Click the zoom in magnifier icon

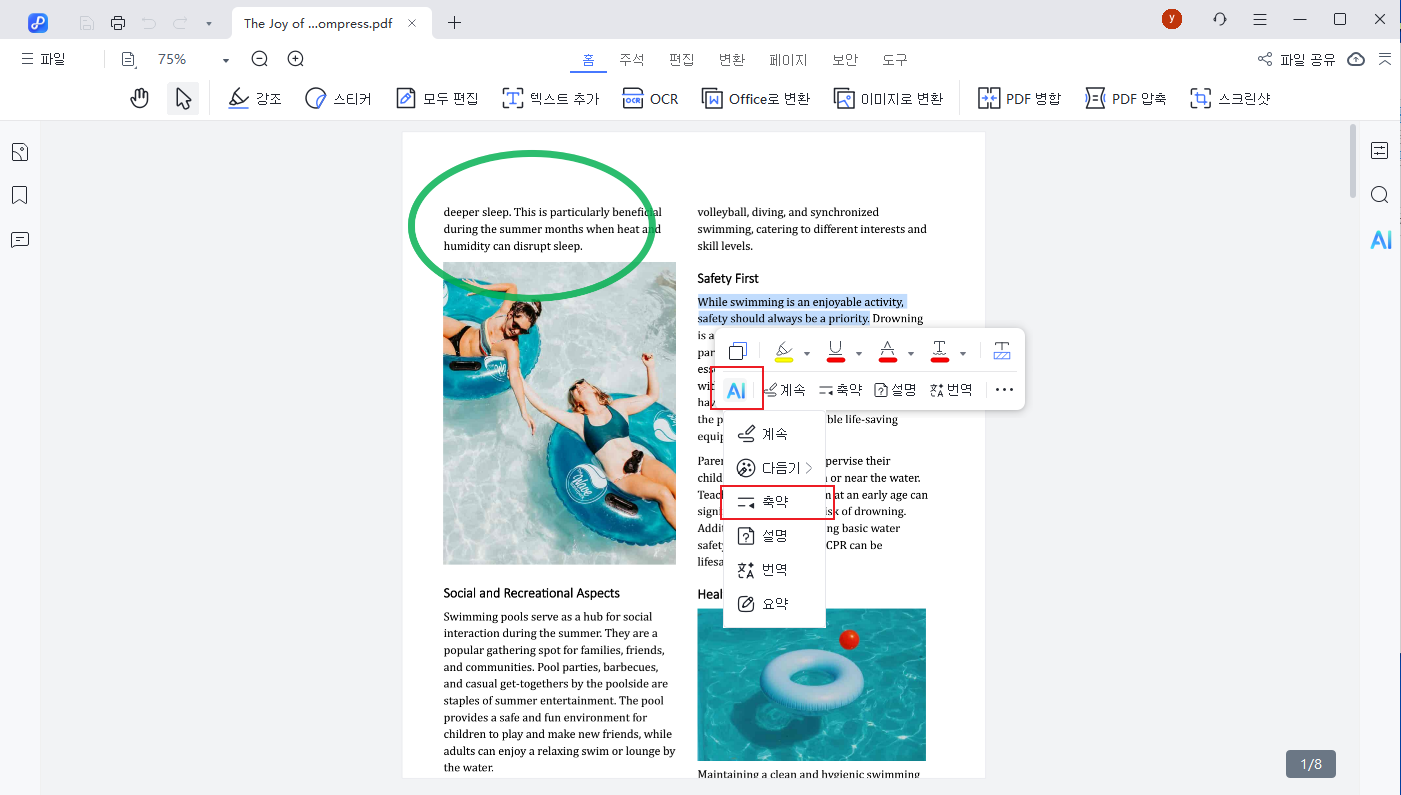(295, 59)
